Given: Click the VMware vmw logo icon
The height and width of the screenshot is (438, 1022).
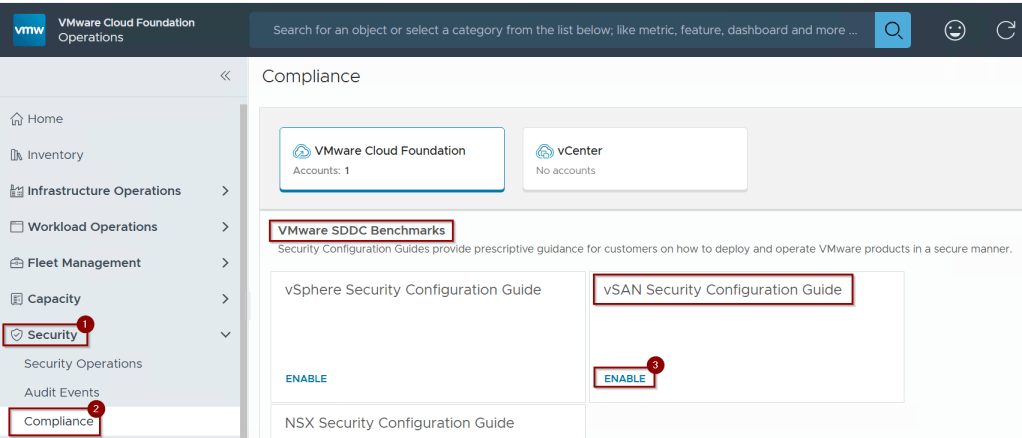Looking at the screenshot, I should (29, 30).
